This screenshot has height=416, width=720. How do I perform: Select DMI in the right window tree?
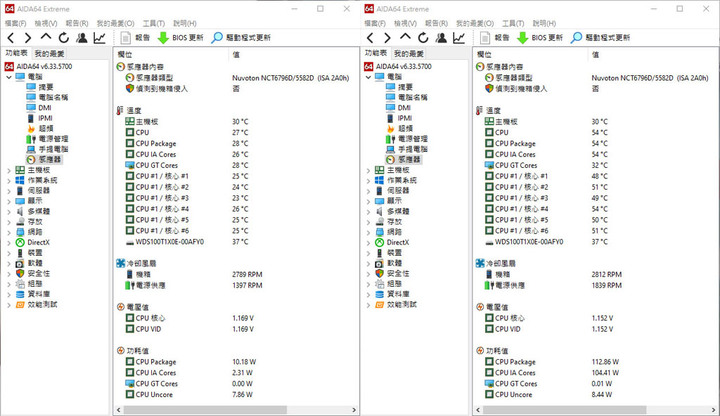404,108
